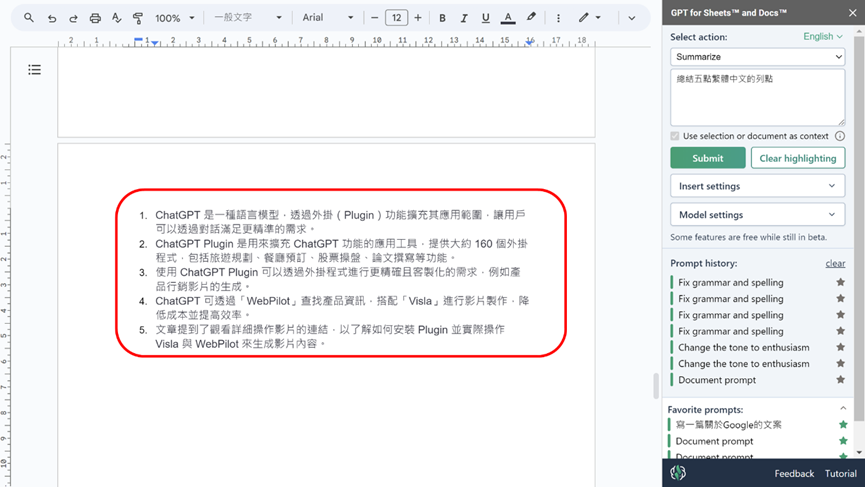
Task: Click the info icon beside context option
Action: tap(840, 136)
